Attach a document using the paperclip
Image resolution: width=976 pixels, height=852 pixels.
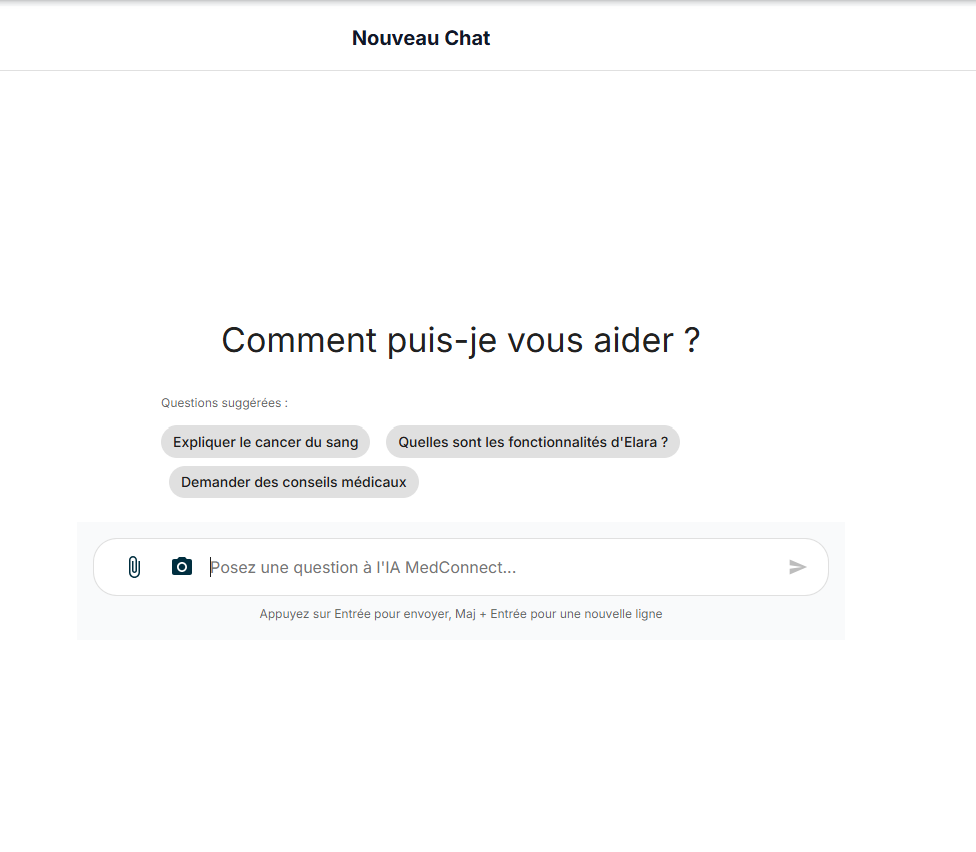pos(134,567)
